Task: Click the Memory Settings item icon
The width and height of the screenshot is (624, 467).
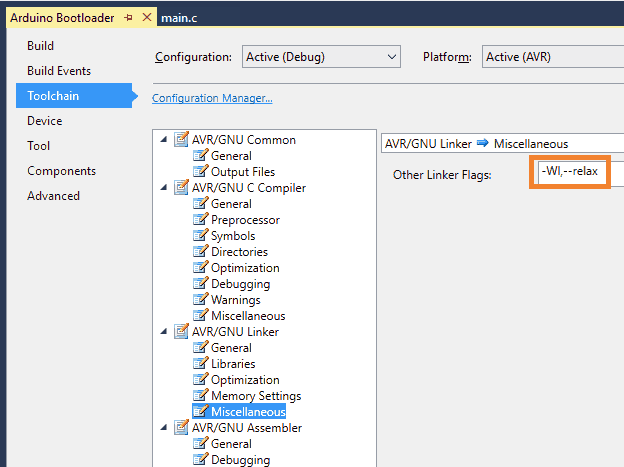Action: pyautogui.click(x=200, y=396)
